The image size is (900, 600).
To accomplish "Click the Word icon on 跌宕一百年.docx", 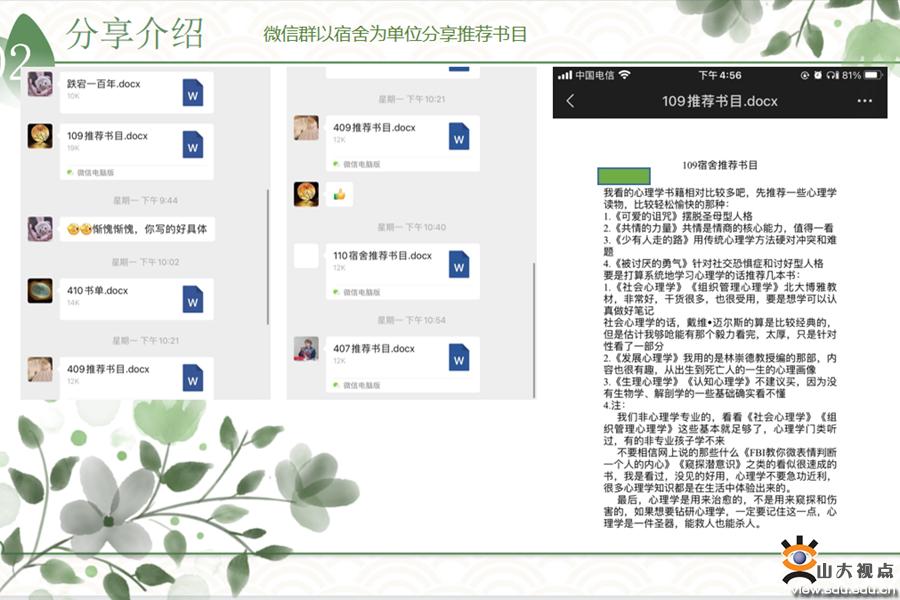I will click(193, 93).
